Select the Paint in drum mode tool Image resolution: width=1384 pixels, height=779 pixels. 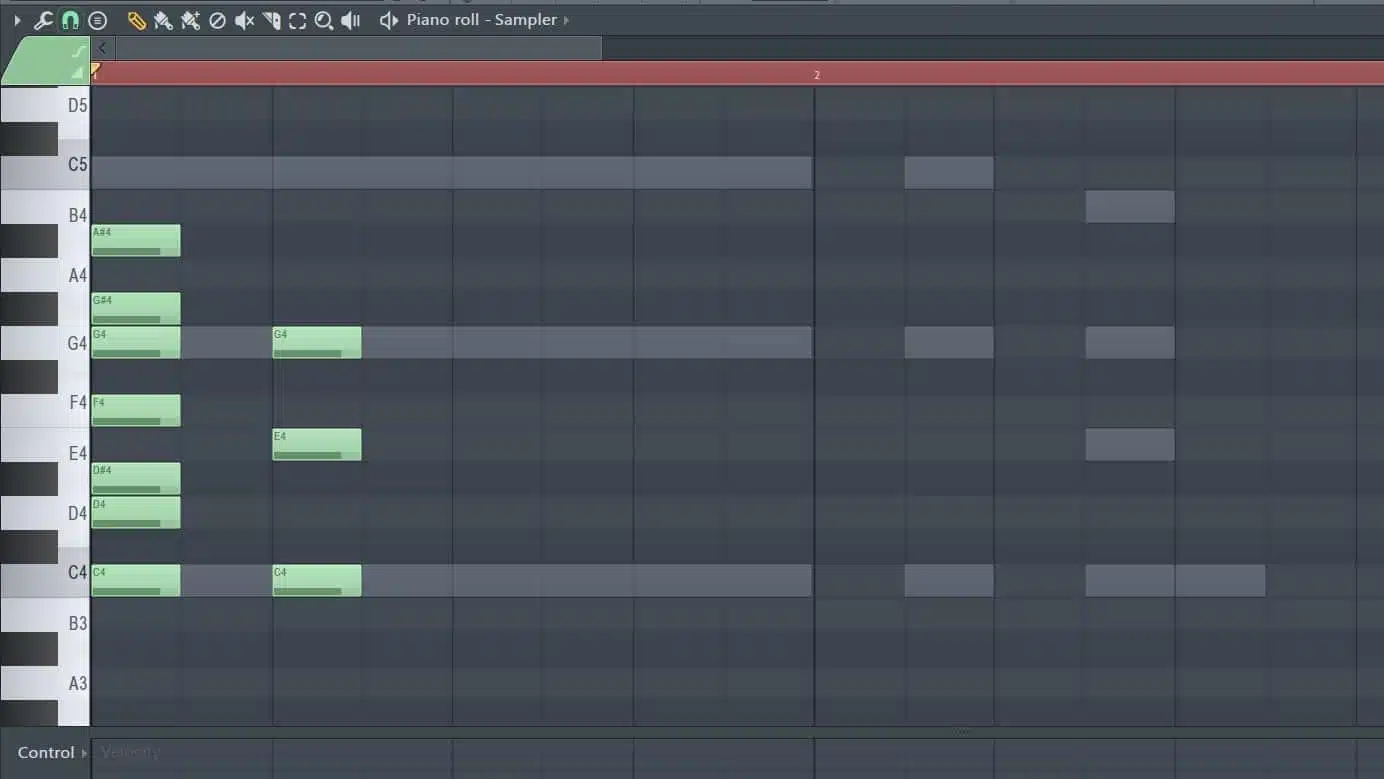point(190,20)
